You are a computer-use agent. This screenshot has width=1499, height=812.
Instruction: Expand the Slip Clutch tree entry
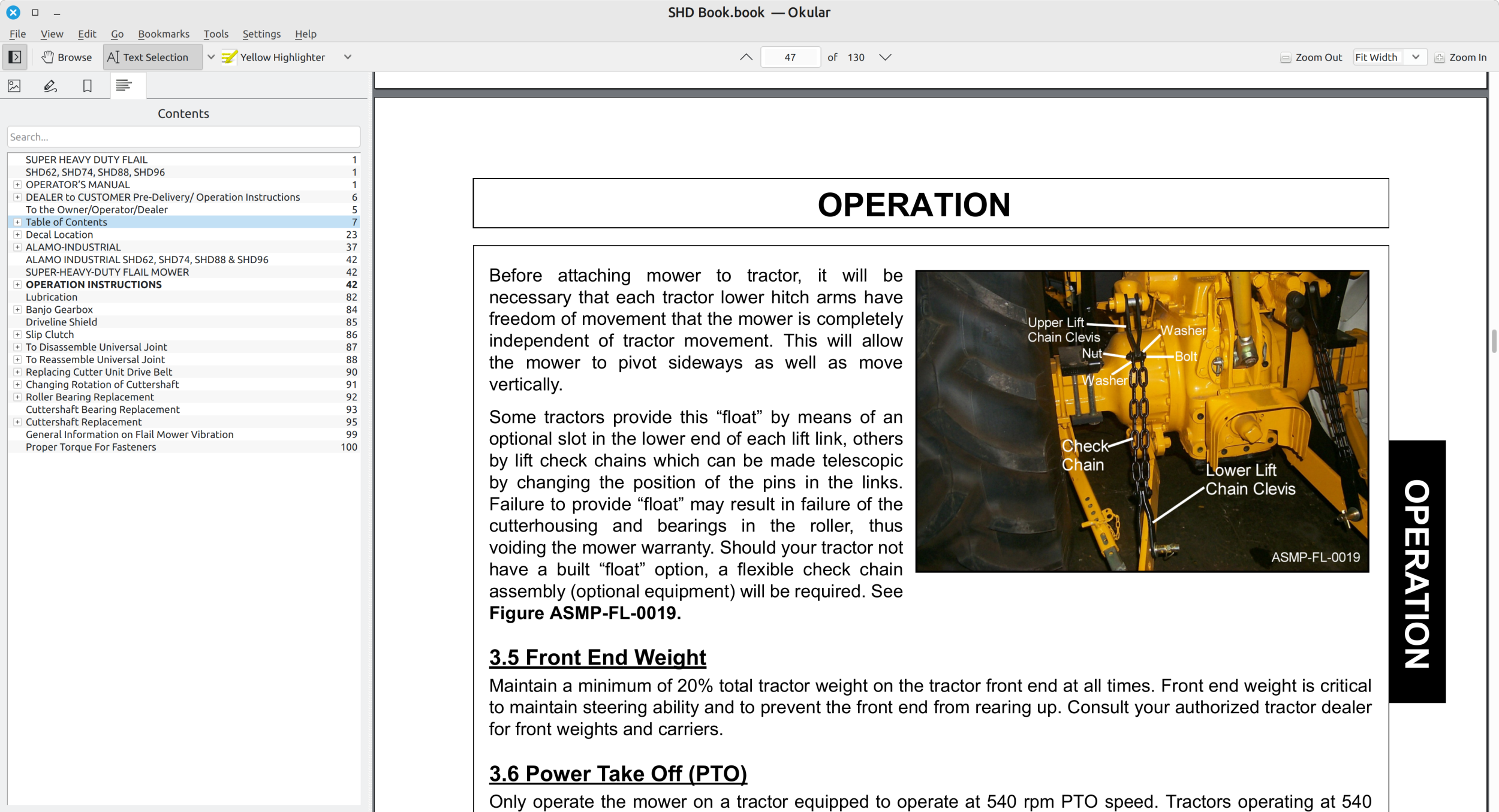(17, 334)
